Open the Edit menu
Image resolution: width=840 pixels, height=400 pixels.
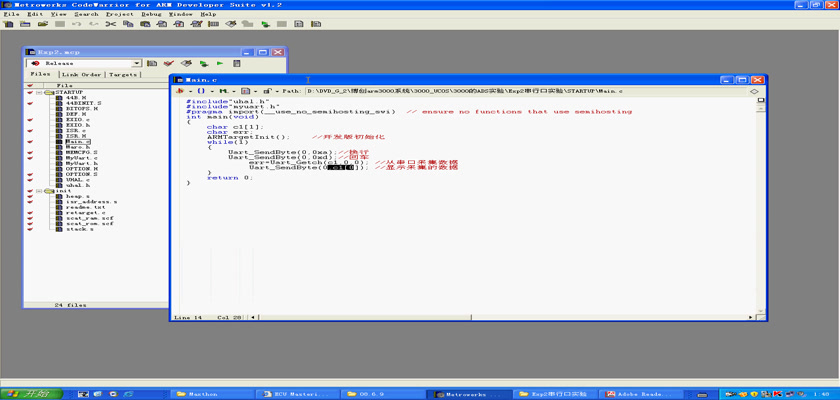(35, 14)
